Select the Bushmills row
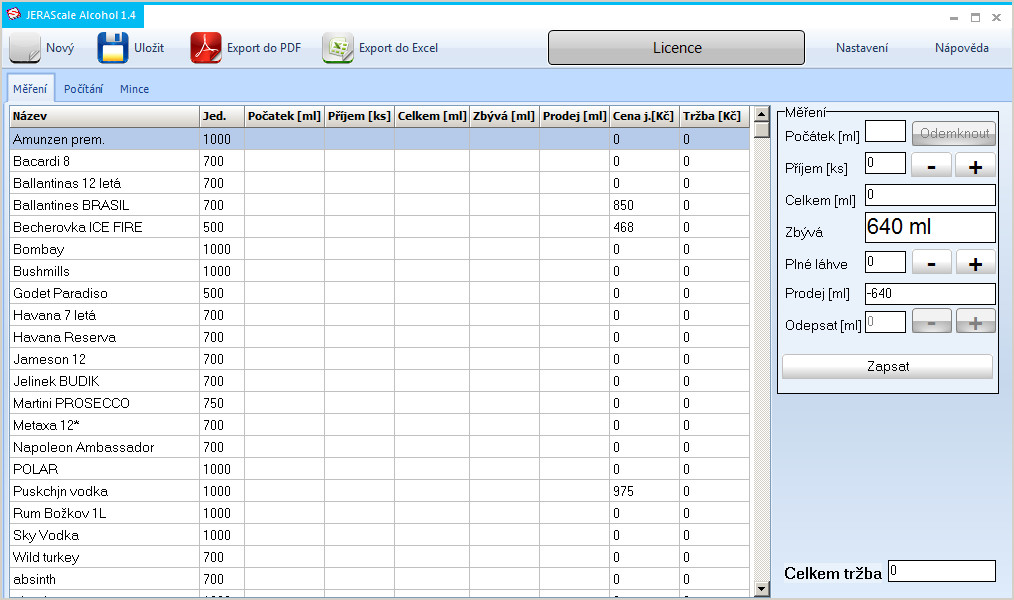This screenshot has width=1014, height=600. pyautogui.click(x=380, y=271)
